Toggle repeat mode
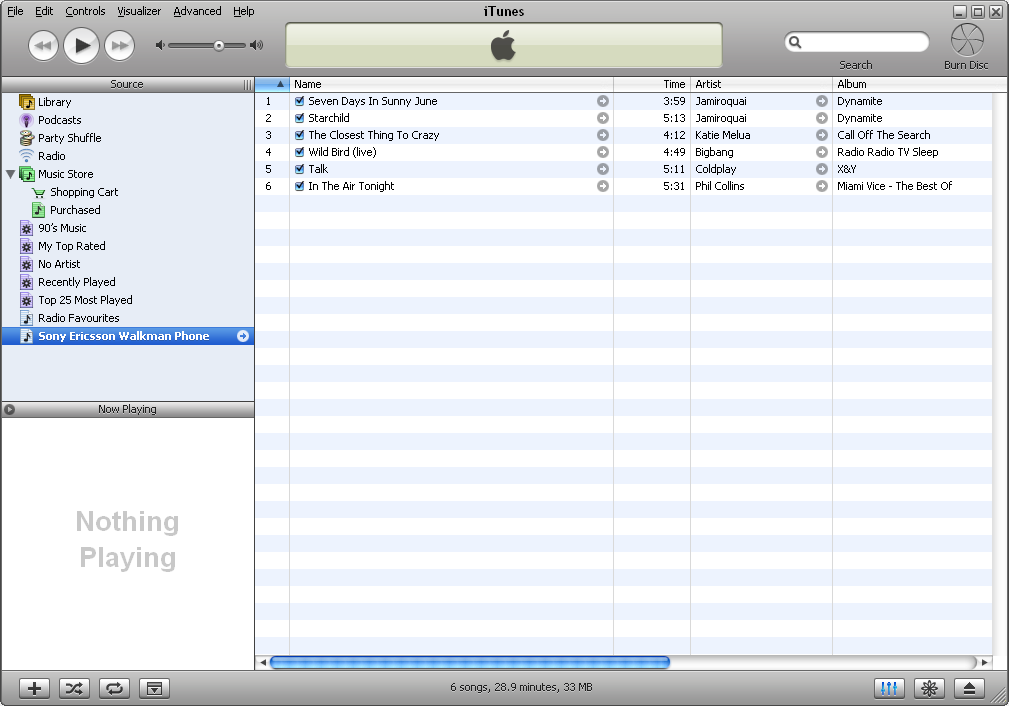This screenshot has height=706, width=1009. (115, 688)
